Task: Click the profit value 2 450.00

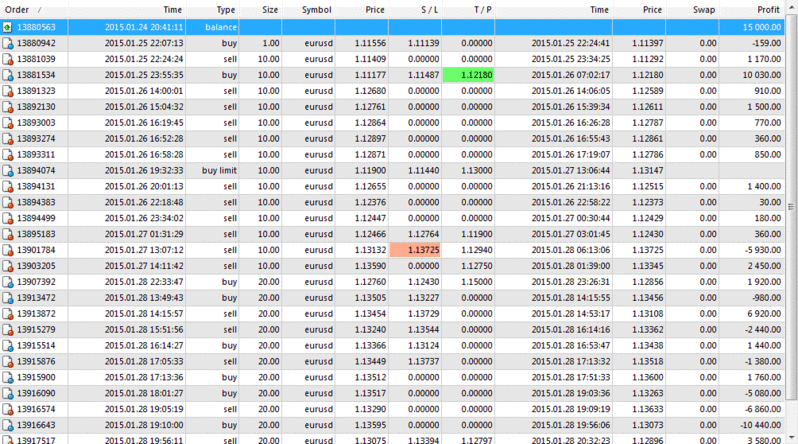Action: click(764, 266)
